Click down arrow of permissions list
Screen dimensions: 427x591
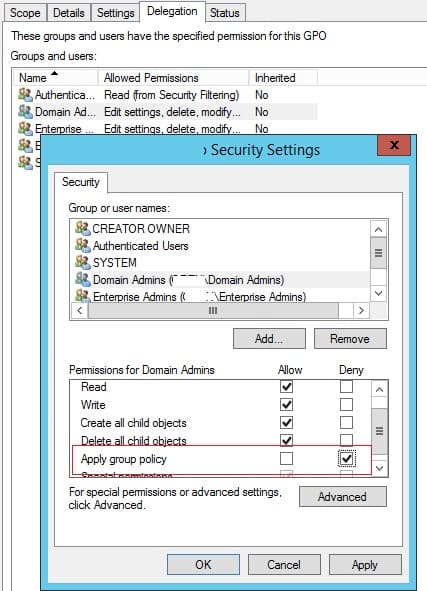380,469
